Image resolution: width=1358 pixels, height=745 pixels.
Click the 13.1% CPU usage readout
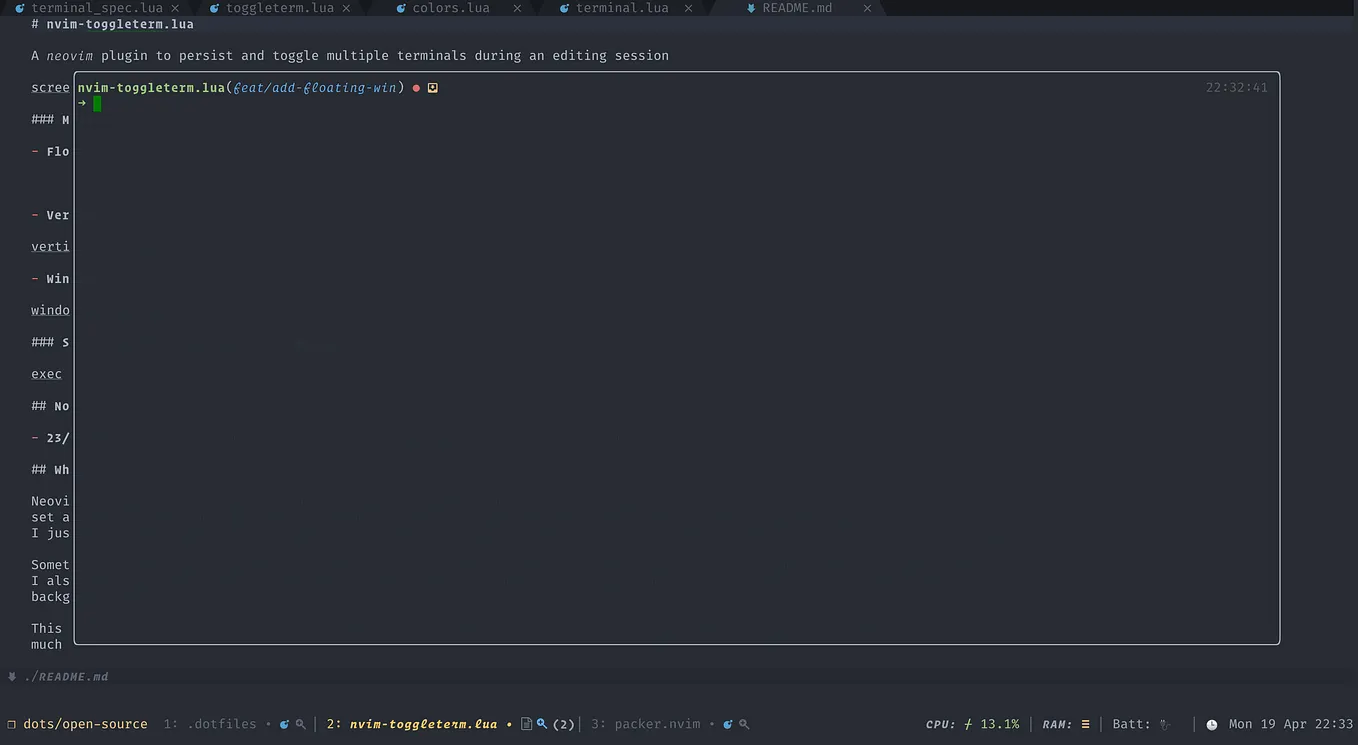tap(999, 723)
